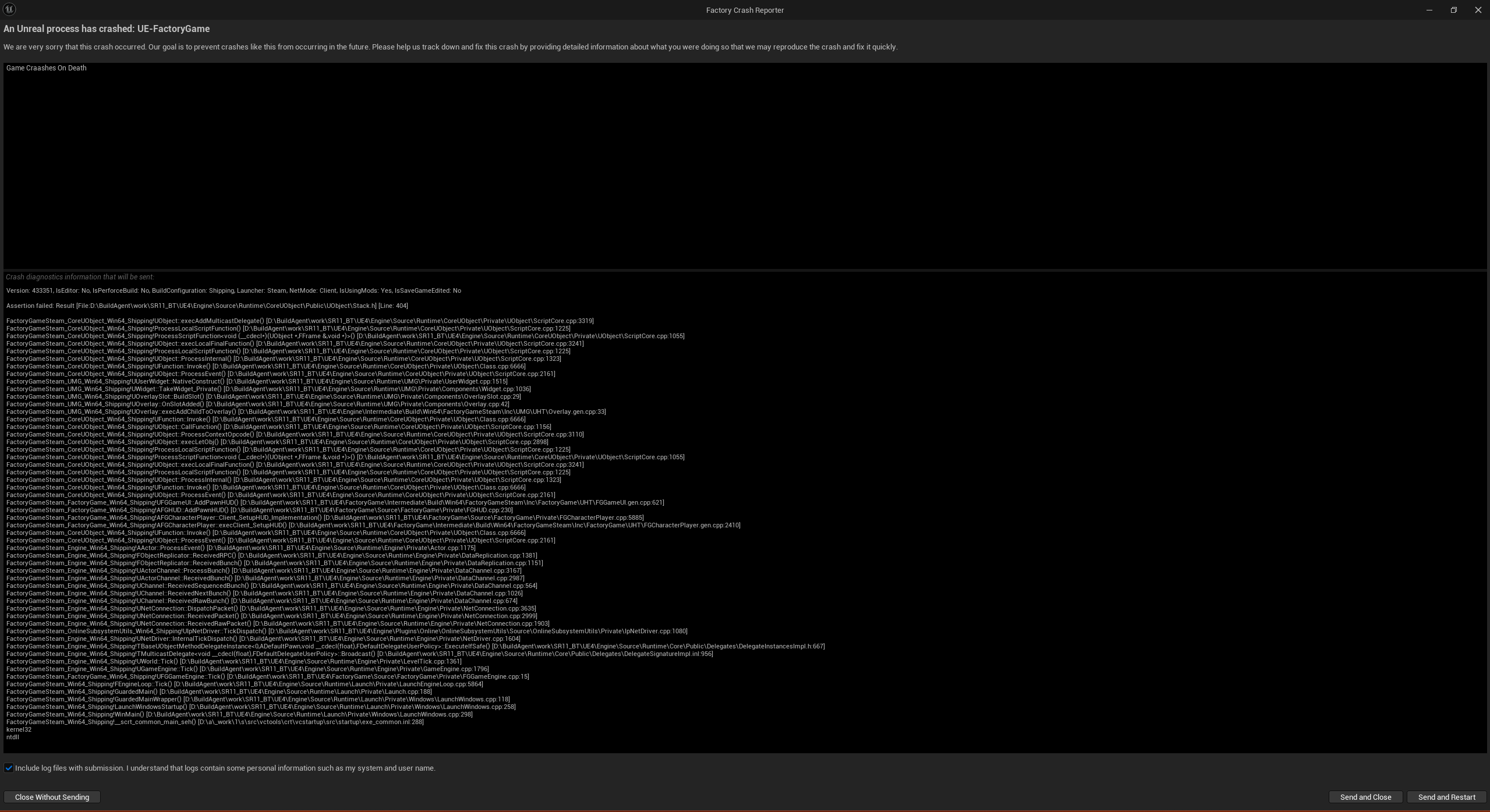Screen dimensions: 1490x812
Task: Select the ntdll line at trace bottom
Action: [x=13, y=737]
